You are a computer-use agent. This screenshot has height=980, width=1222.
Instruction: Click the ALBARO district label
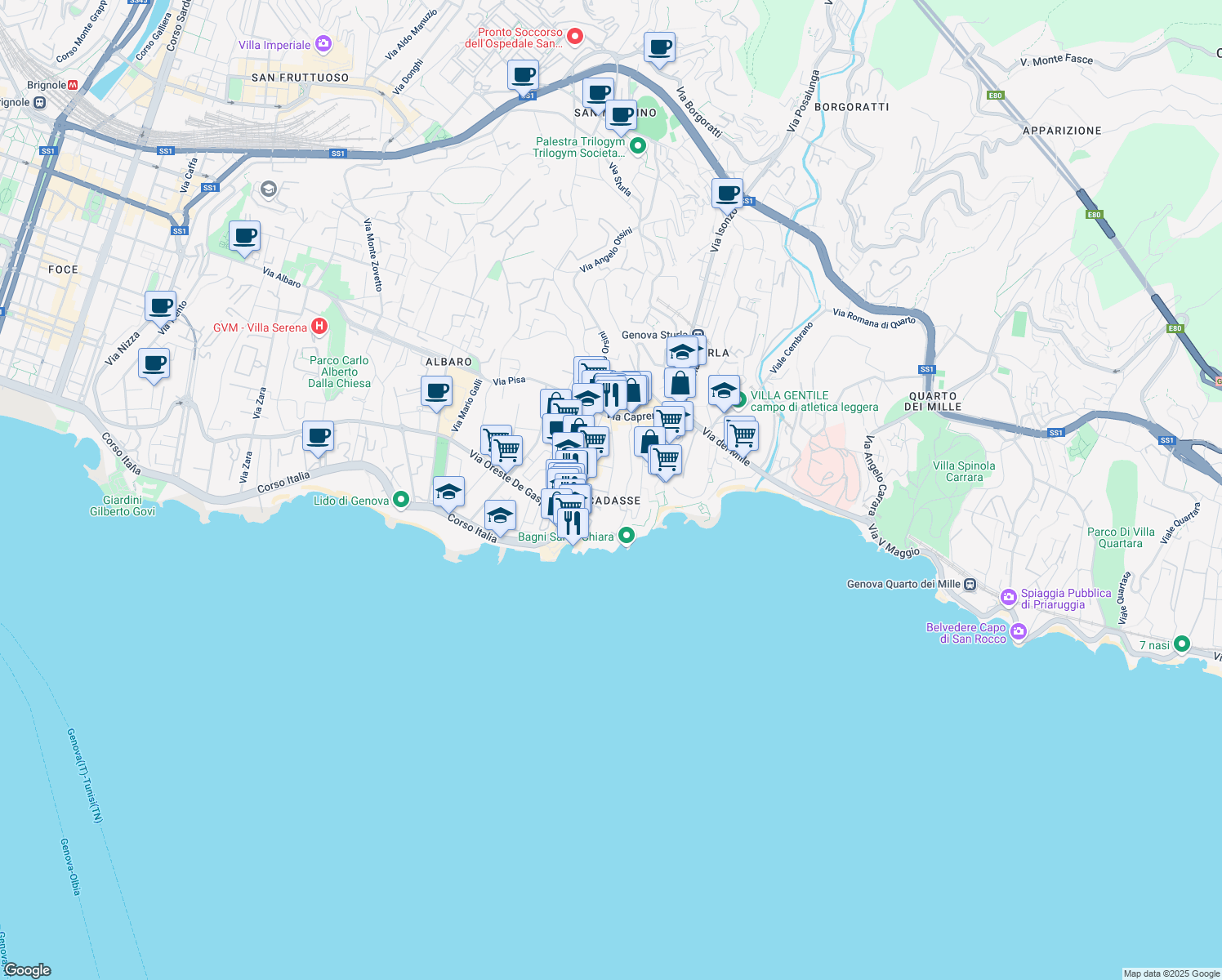tap(448, 362)
